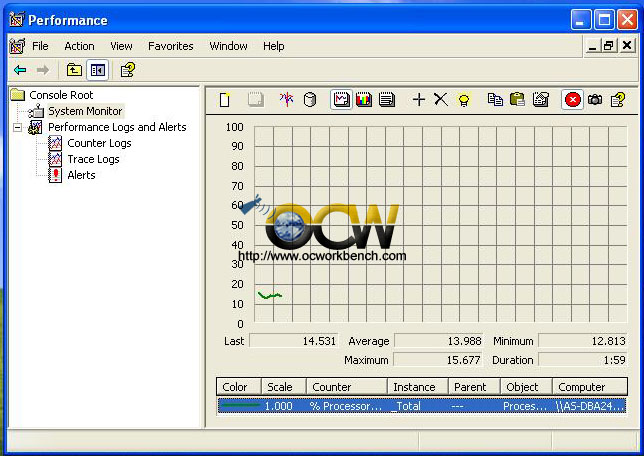Click the \\AS-DBA24 computer cell
The height and width of the screenshot is (456, 644).
pos(590,406)
